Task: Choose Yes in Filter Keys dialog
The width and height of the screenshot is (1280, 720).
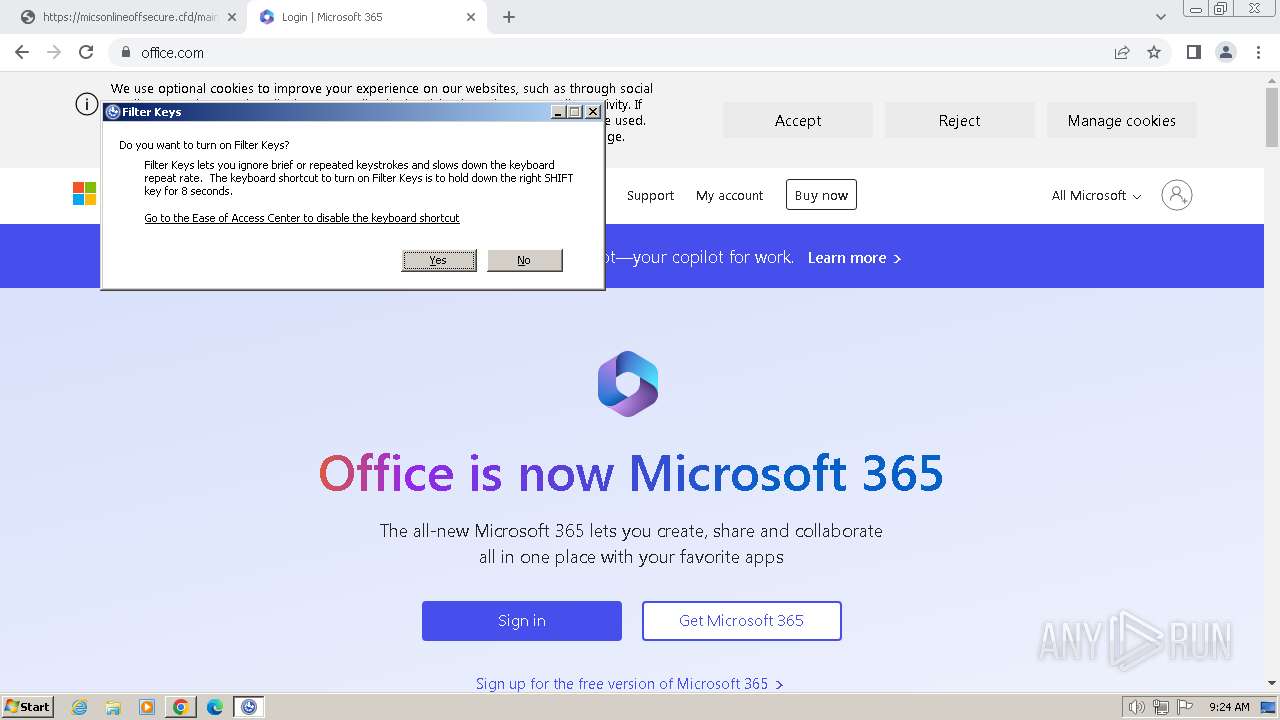Action: [x=439, y=260]
